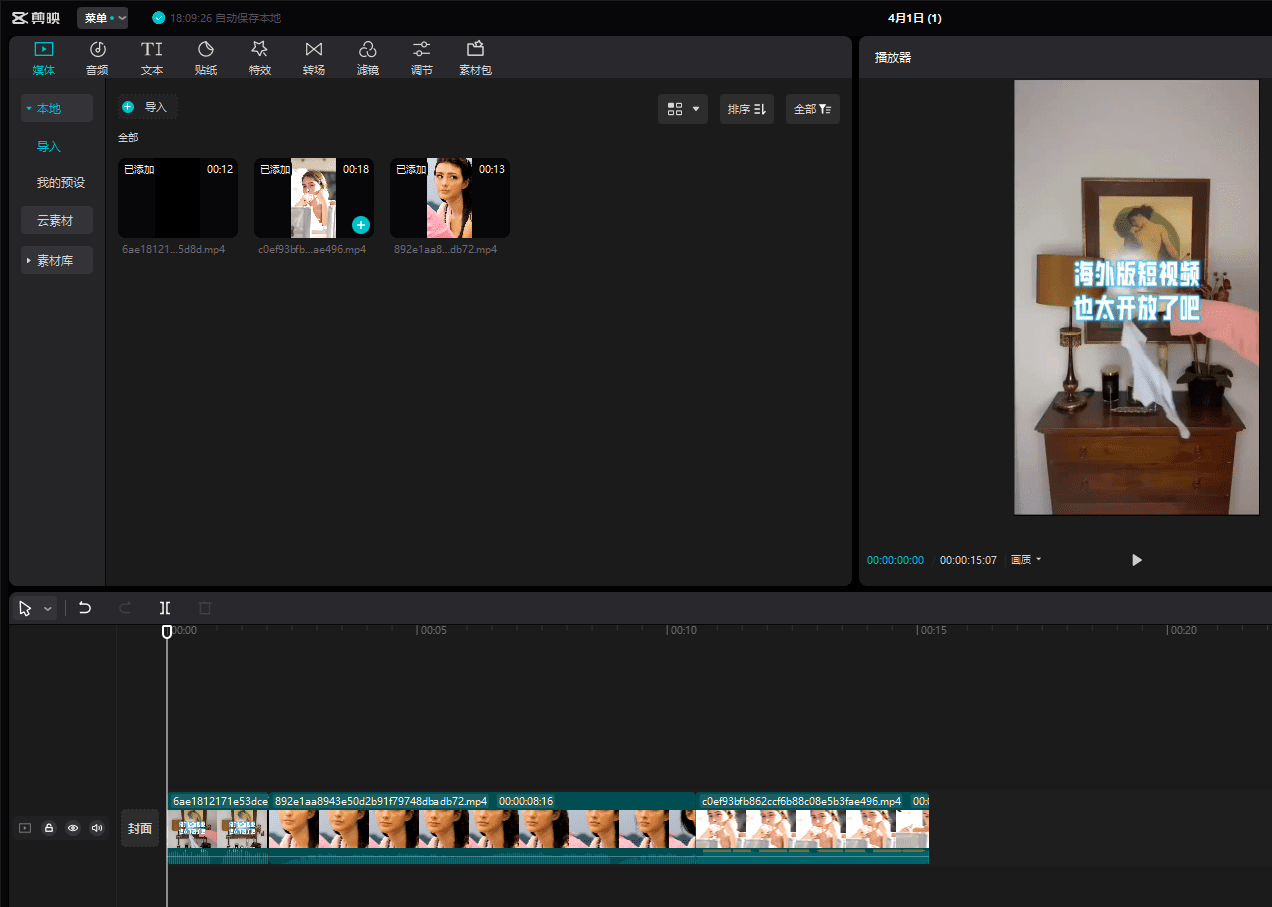Open the 特效 effects panel

click(260, 58)
